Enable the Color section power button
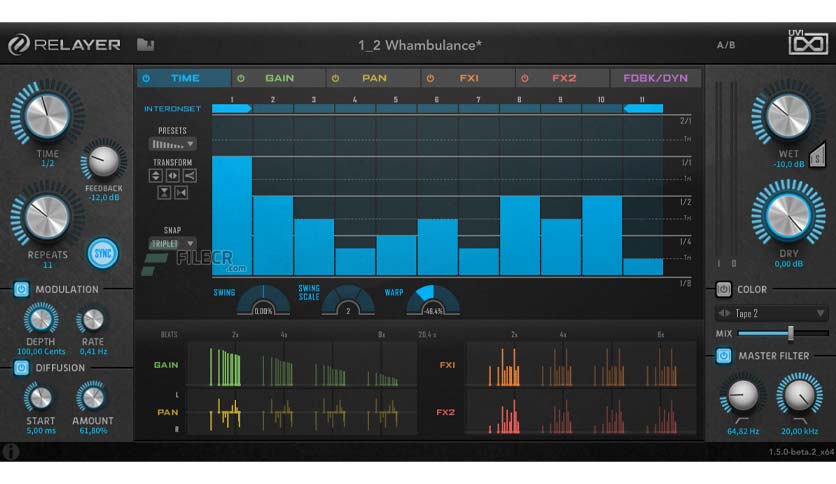 tap(724, 289)
